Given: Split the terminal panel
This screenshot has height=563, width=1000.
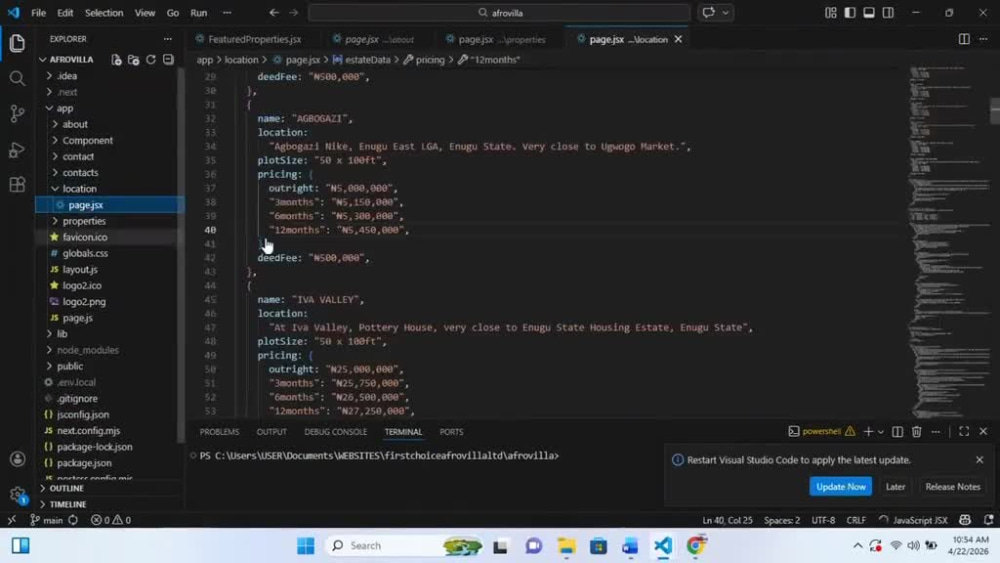Looking at the screenshot, I should tap(897, 432).
